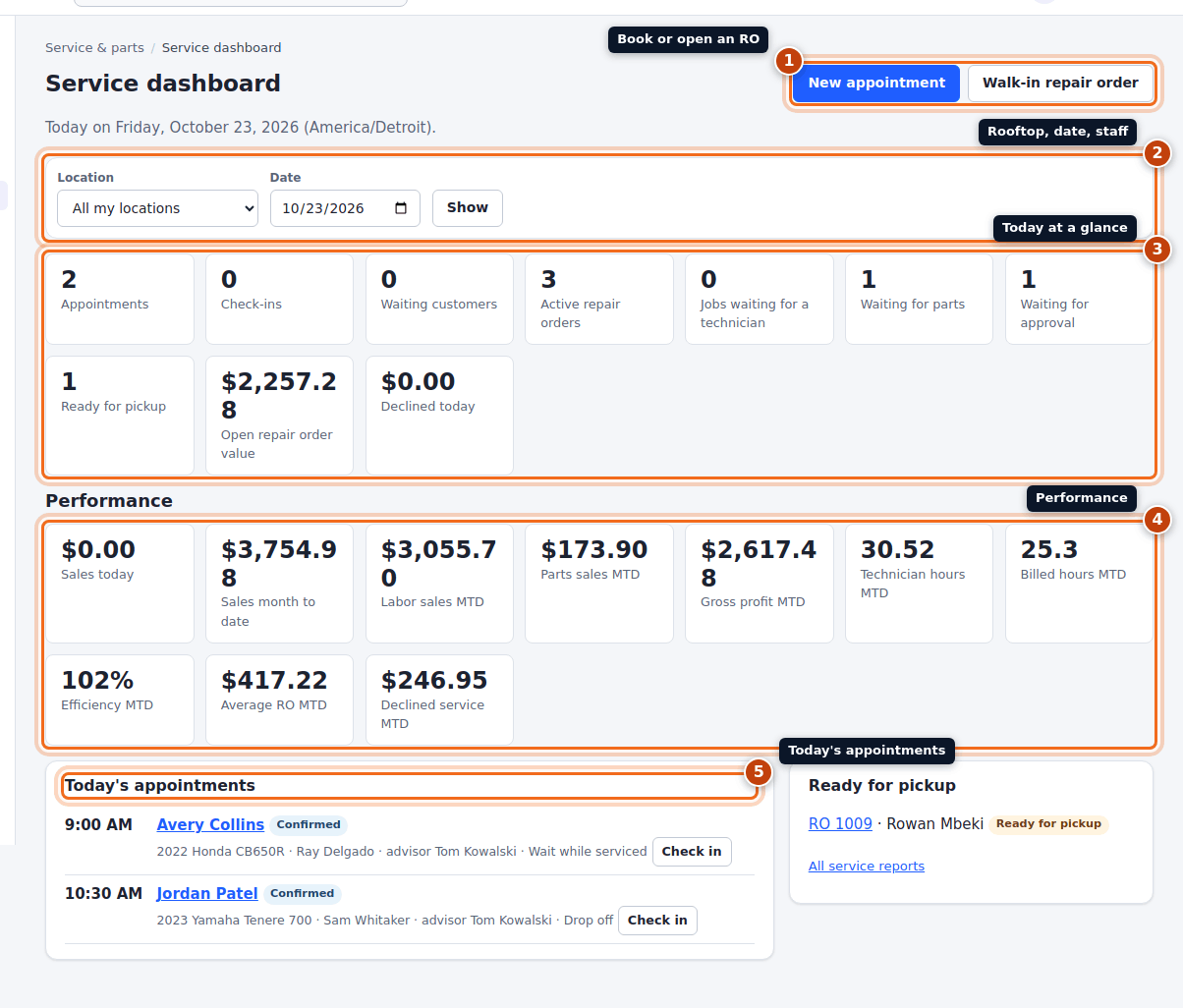
Task: Click the Waiting for parts card
Action: (919, 300)
